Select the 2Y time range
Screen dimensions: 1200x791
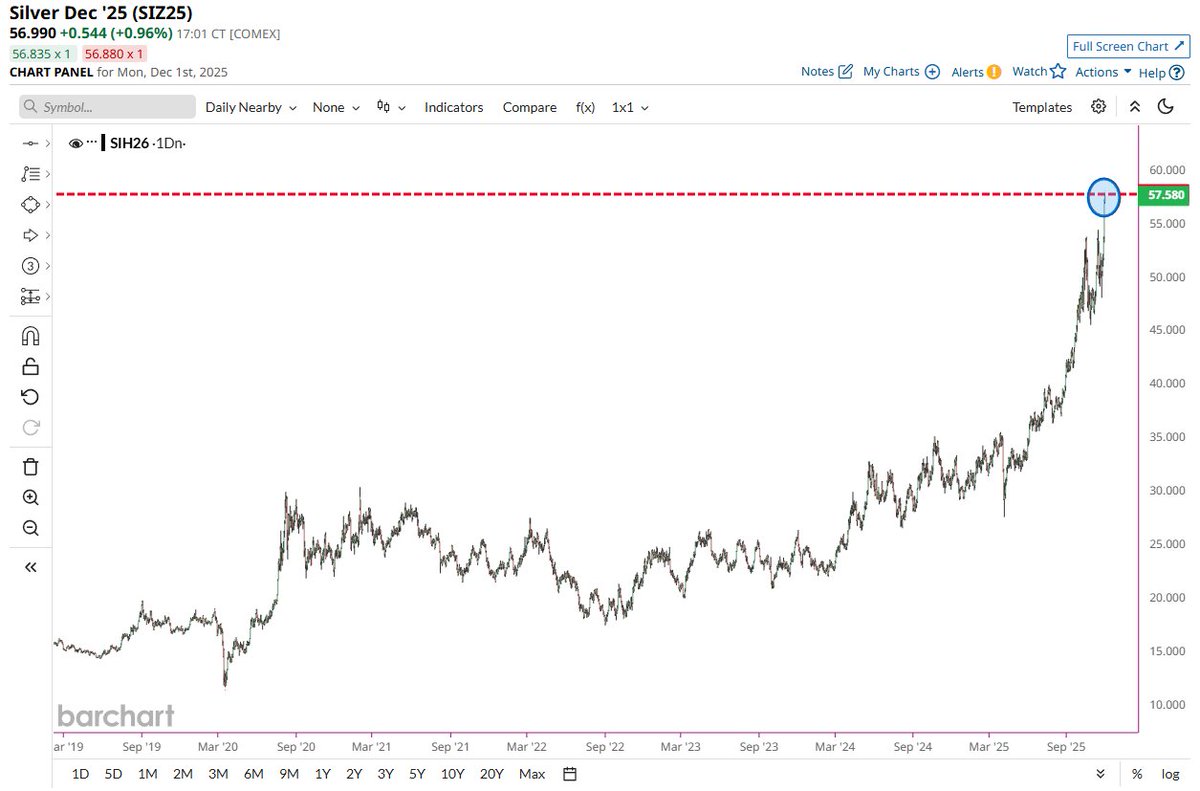(x=355, y=774)
